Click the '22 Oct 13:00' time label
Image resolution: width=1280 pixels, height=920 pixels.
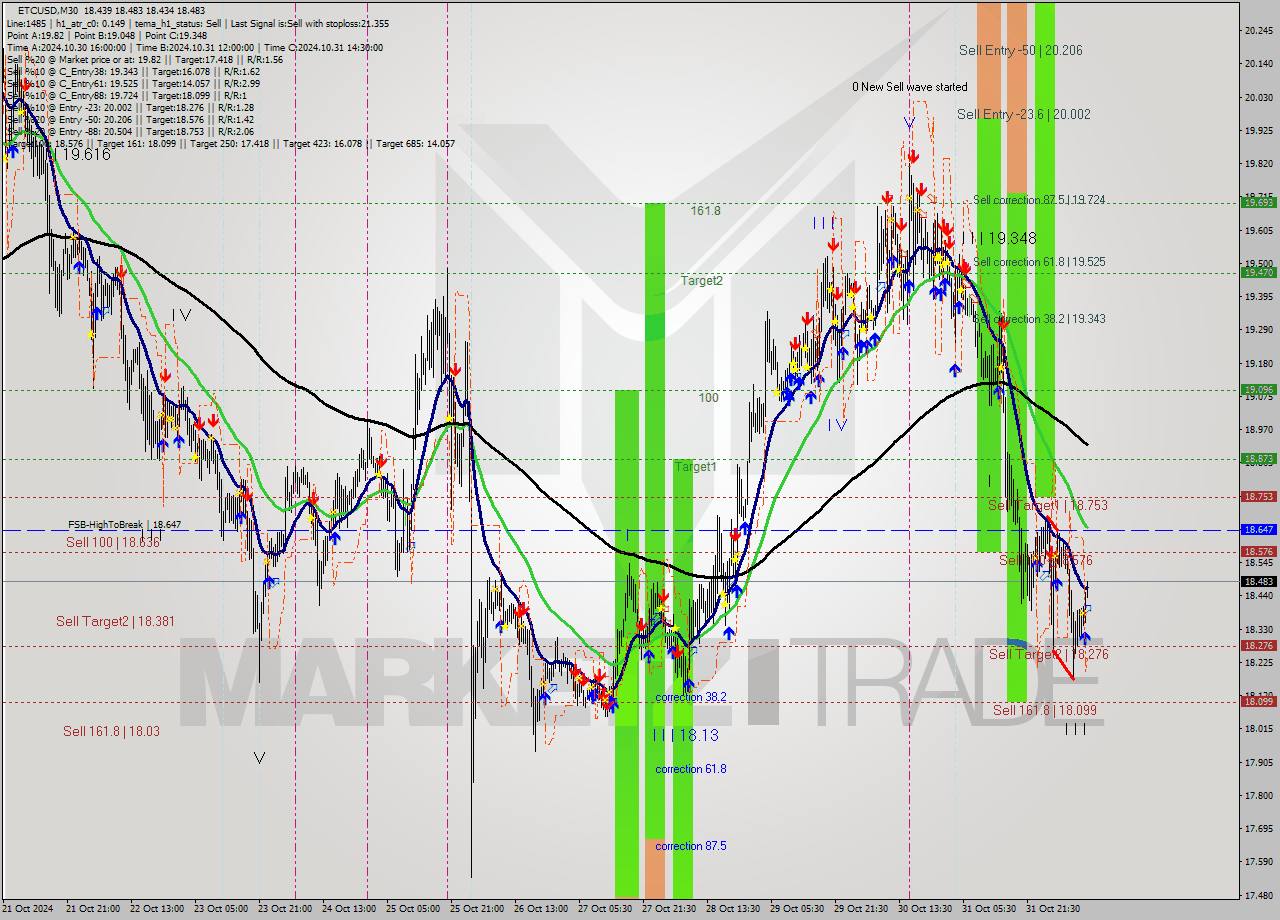tap(156, 909)
